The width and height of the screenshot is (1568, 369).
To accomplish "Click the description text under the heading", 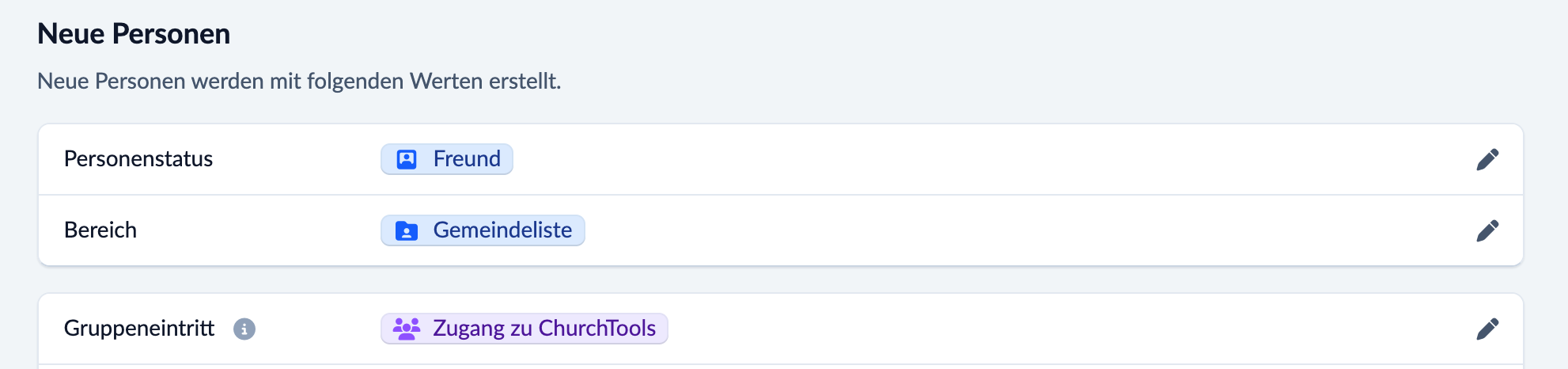I will pos(299,82).
